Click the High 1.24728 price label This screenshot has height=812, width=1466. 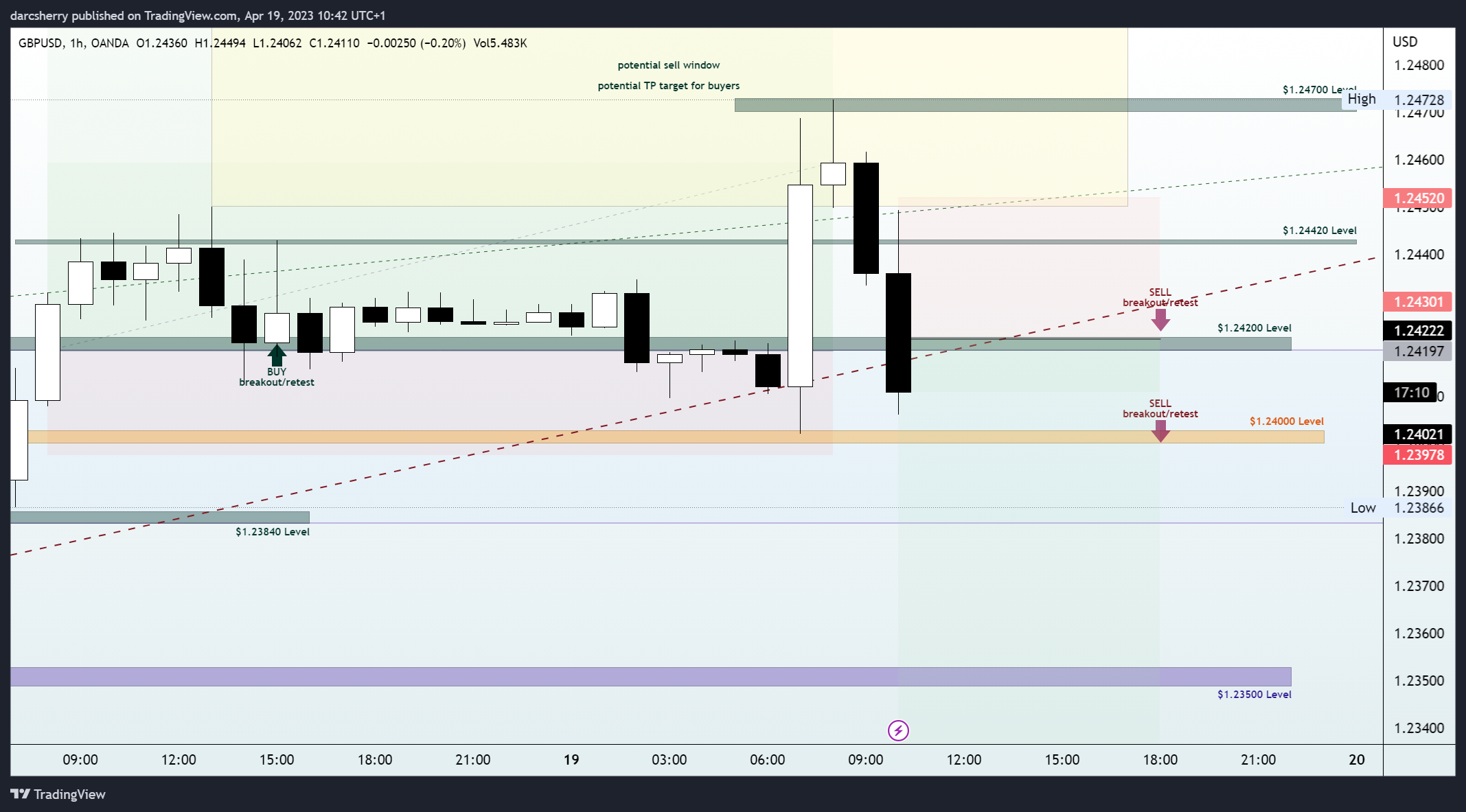1397,100
